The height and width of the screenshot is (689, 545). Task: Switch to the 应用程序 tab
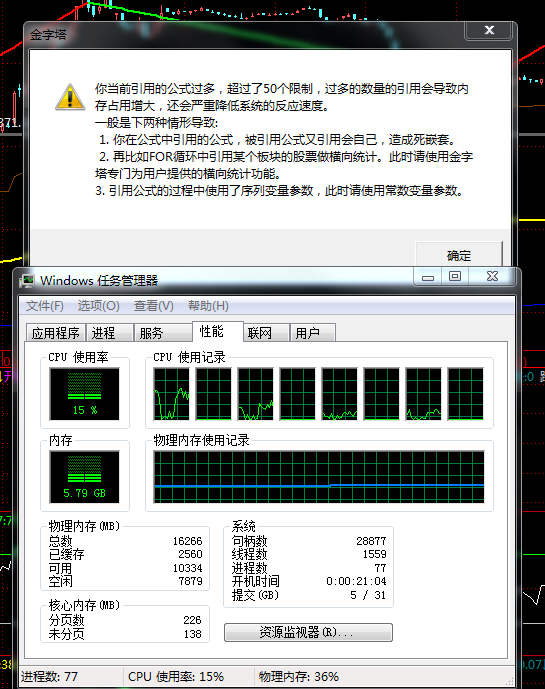tap(56, 333)
